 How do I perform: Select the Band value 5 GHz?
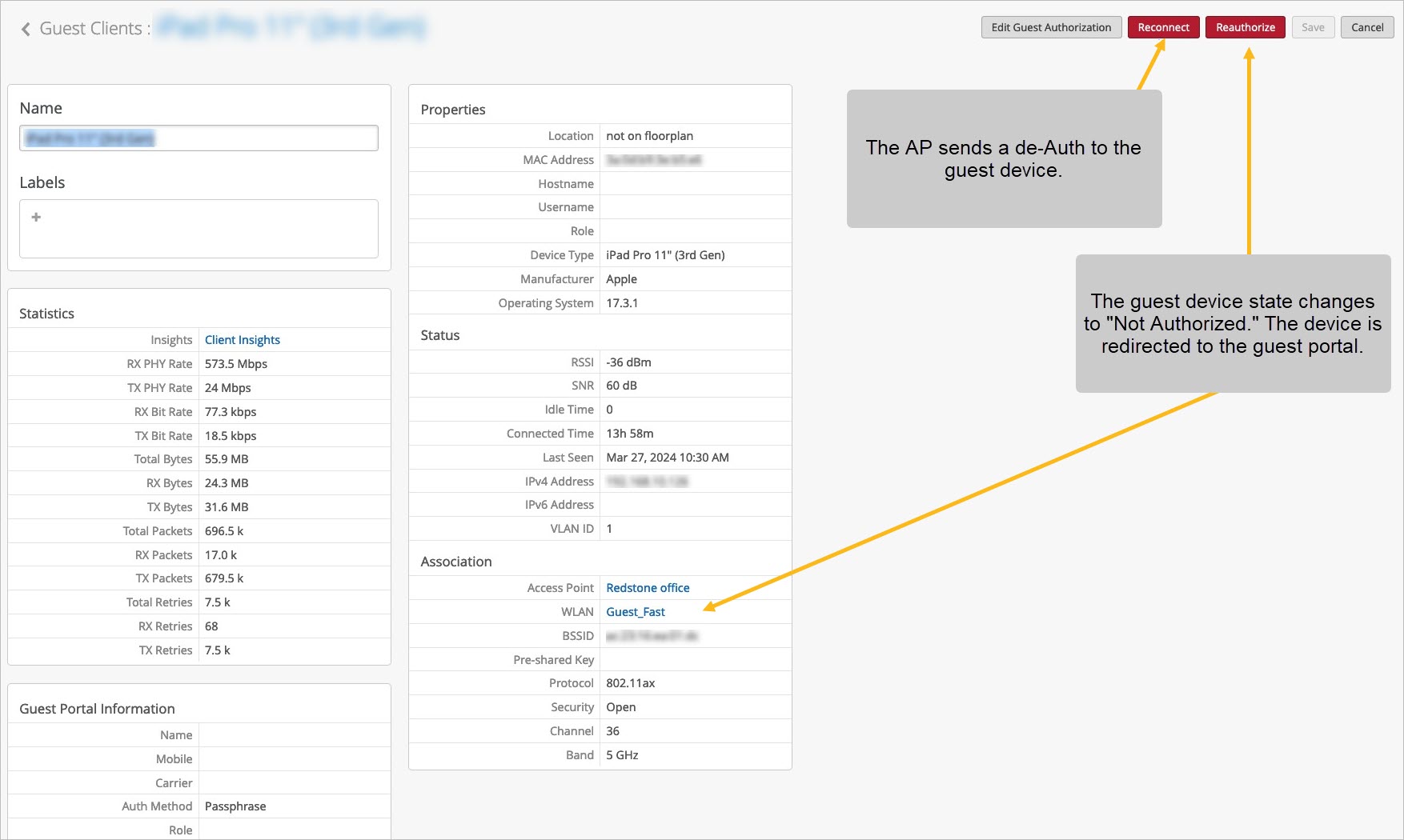(622, 755)
